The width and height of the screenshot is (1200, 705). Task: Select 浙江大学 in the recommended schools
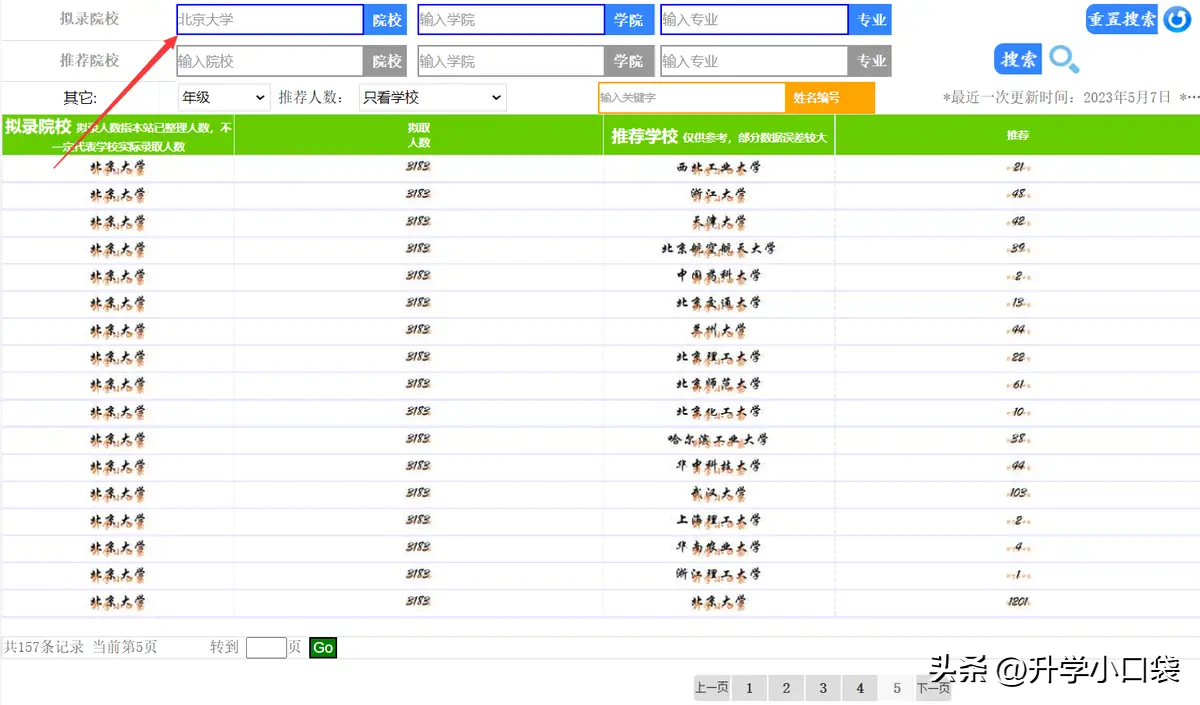click(x=718, y=195)
